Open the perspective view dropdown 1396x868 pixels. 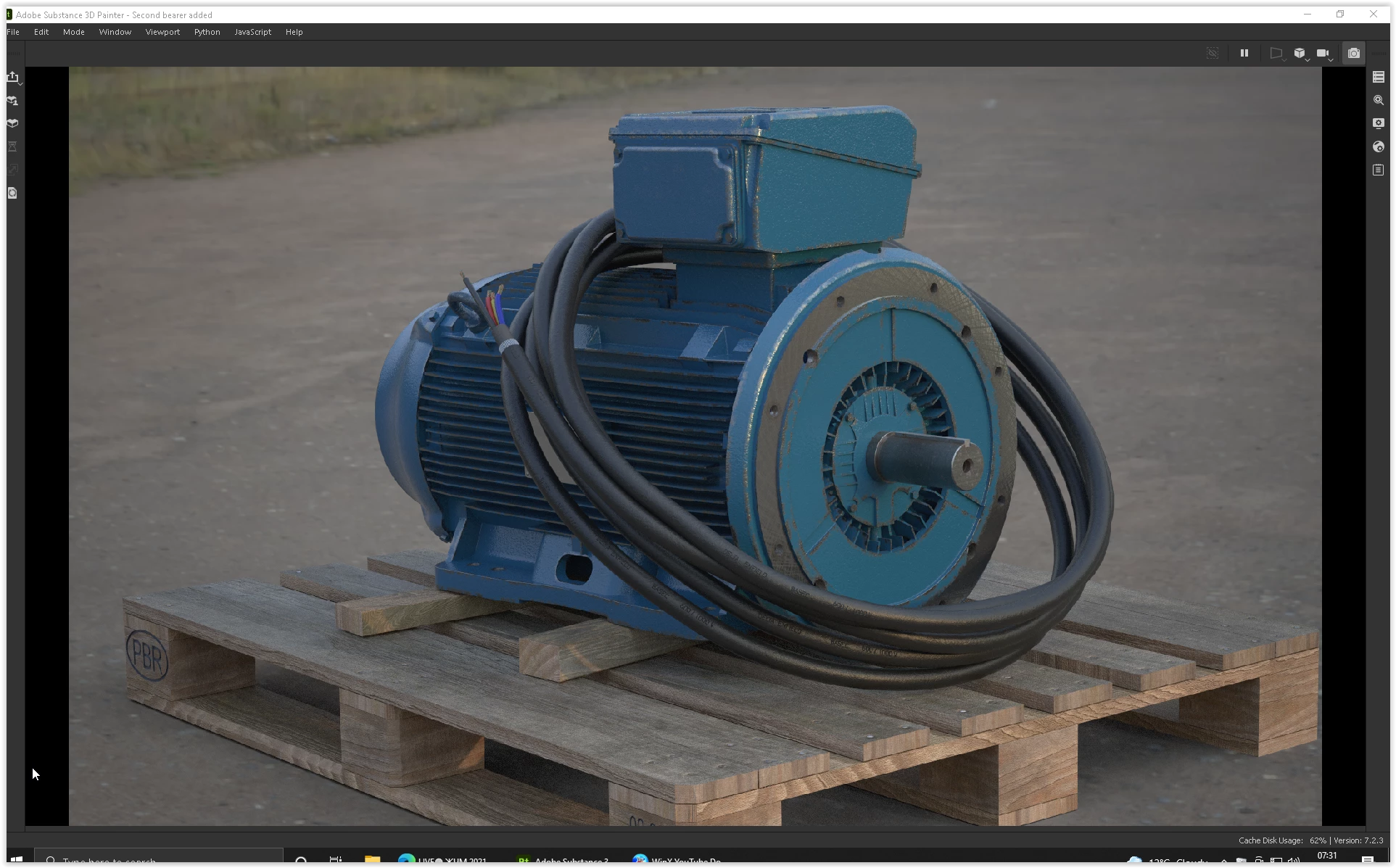(x=1277, y=54)
